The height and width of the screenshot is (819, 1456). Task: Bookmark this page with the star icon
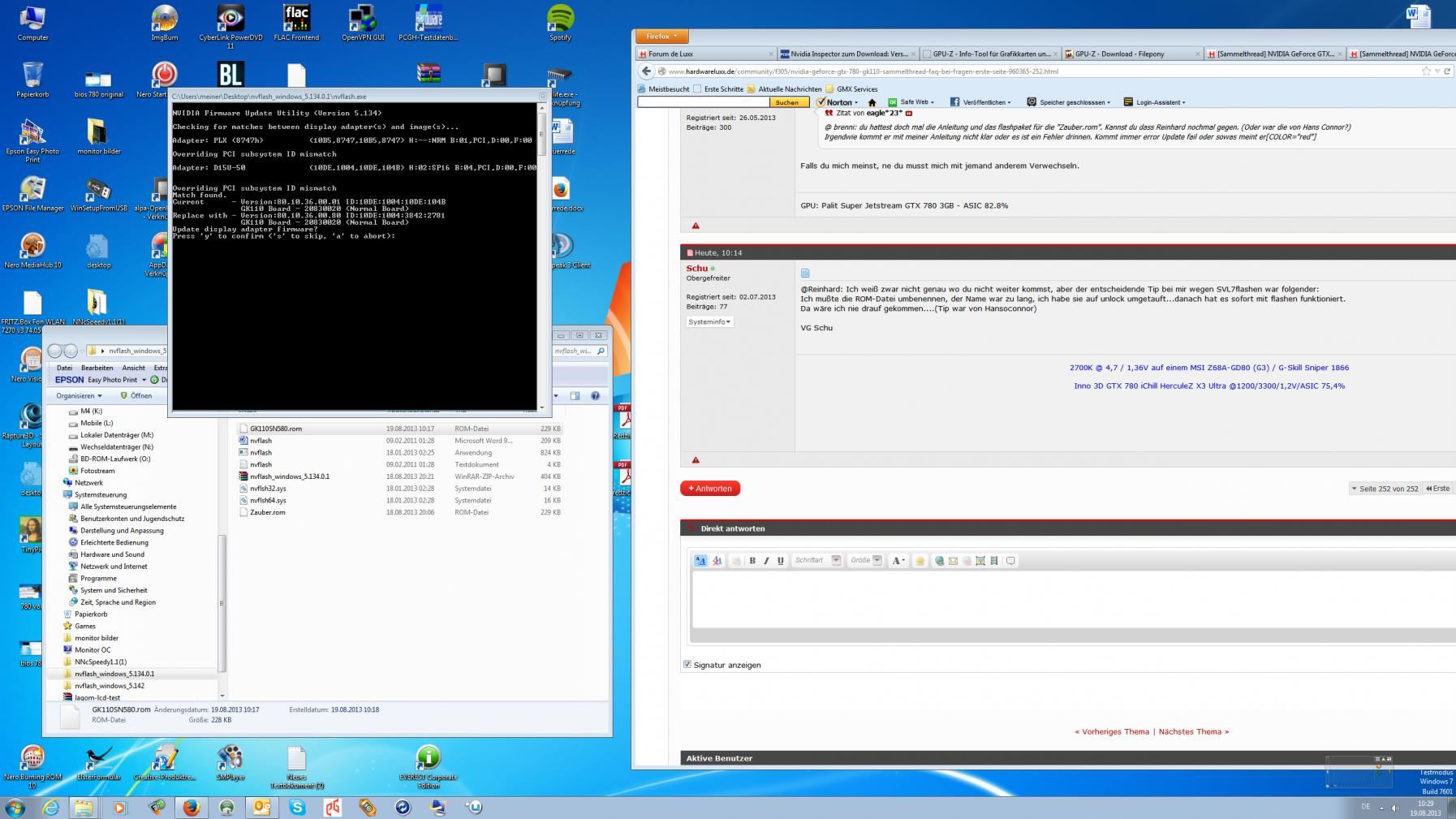coord(1426,71)
